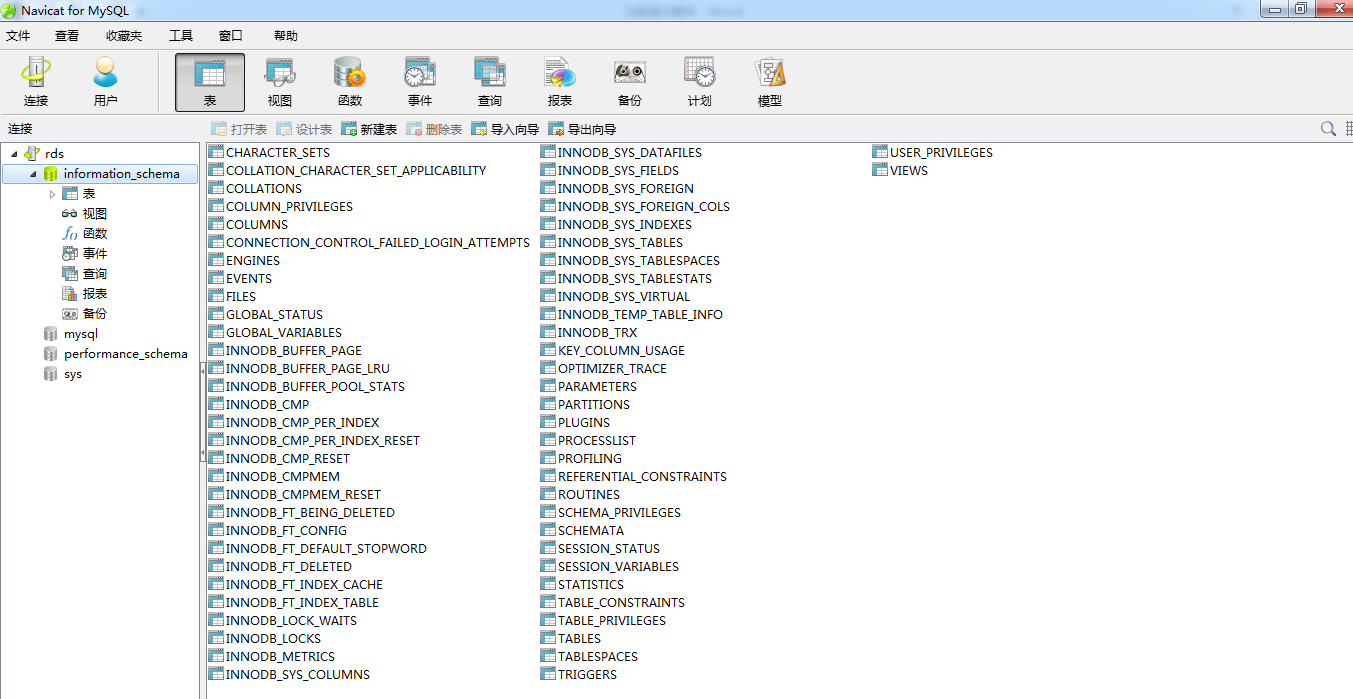Select the 视图 (View) toolbar icon

pos(280,82)
